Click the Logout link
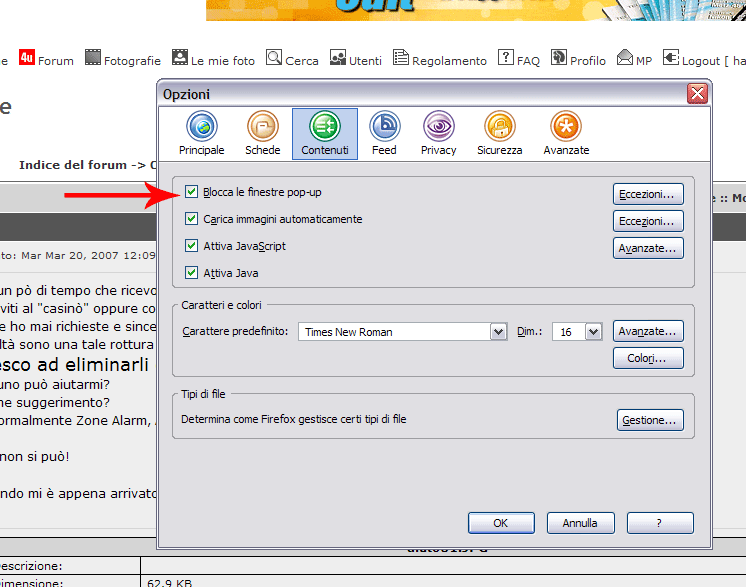Screen dimensions: 746x587 [x=701, y=61]
